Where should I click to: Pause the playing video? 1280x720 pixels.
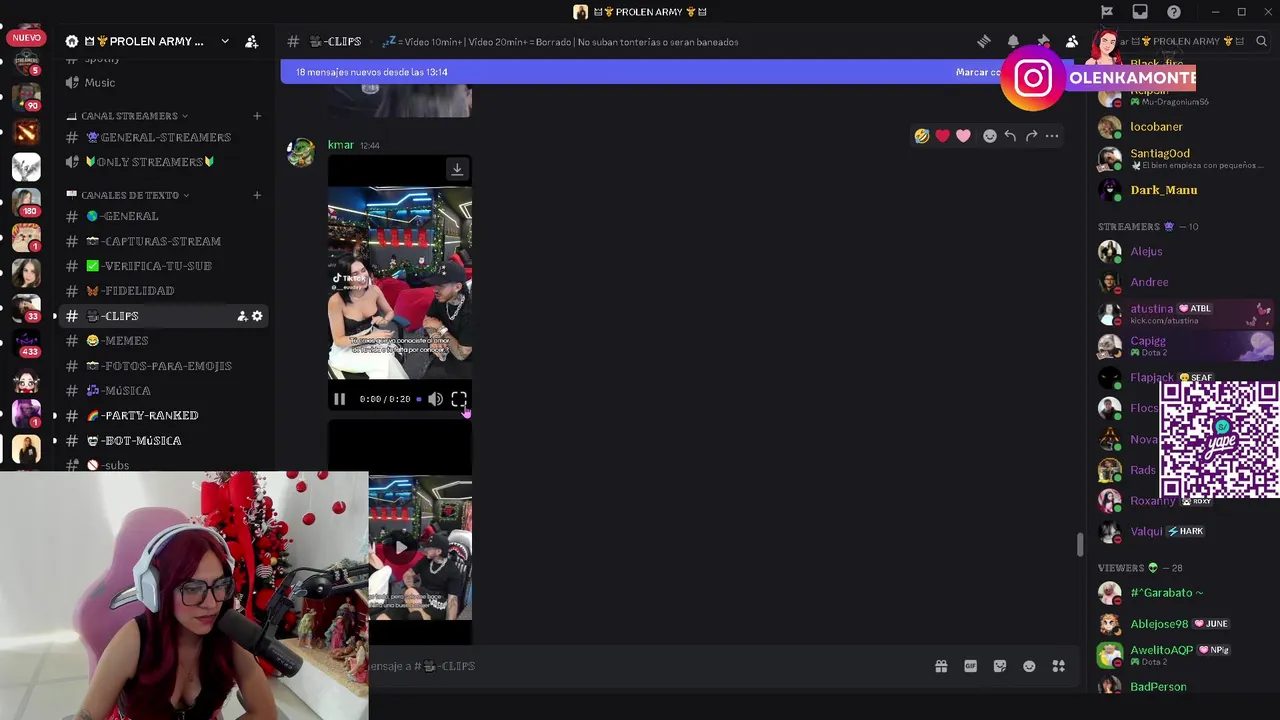point(339,399)
